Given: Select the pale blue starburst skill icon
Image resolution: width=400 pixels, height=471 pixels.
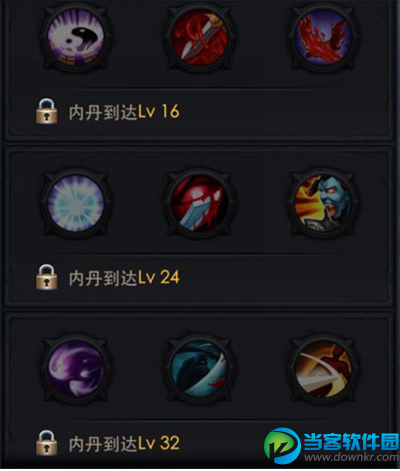Looking at the screenshot, I should 76,203.
